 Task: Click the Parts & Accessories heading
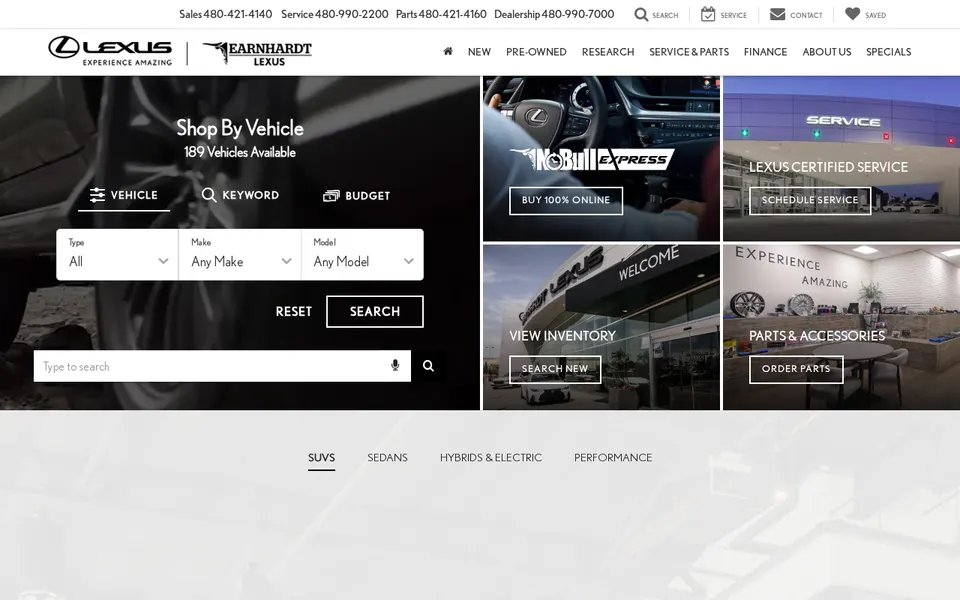817,336
